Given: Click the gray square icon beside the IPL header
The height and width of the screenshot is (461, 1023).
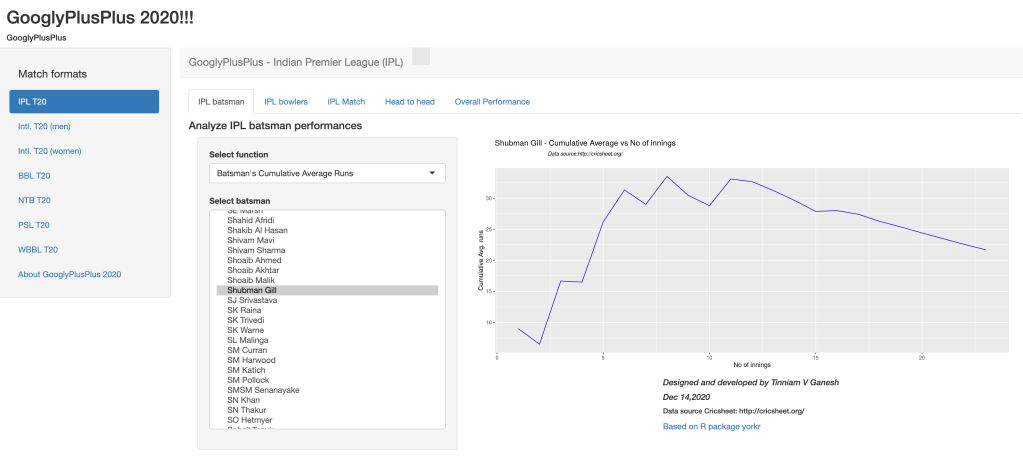Looking at the screenshot, I should 421,57.
